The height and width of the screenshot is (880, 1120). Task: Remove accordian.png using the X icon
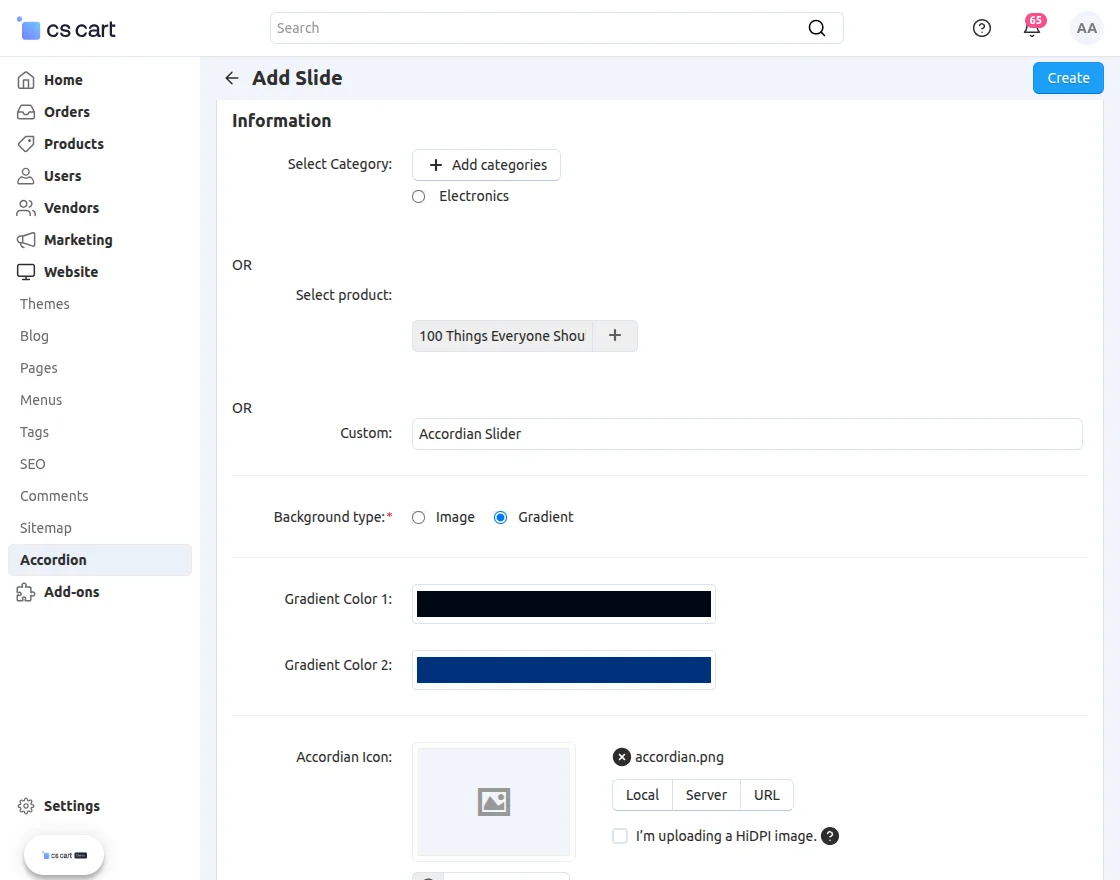point(622,757)
